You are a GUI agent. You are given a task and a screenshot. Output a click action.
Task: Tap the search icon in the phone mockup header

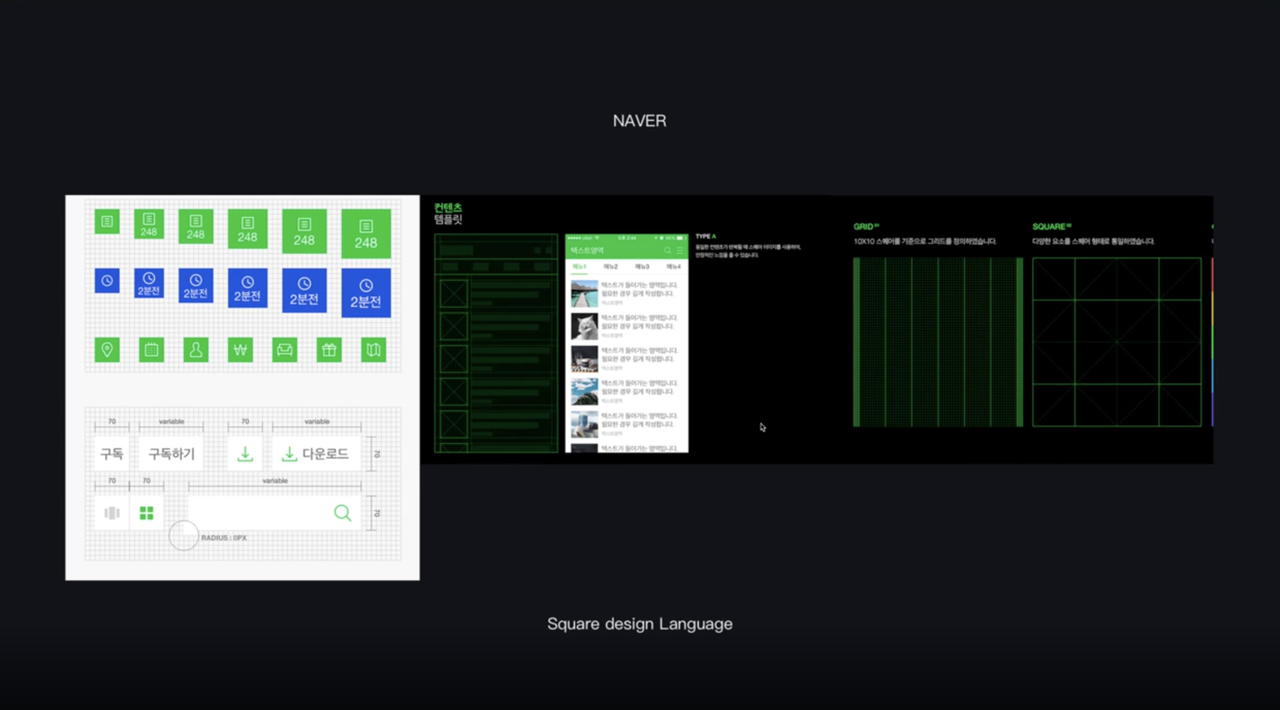(668, 250)
